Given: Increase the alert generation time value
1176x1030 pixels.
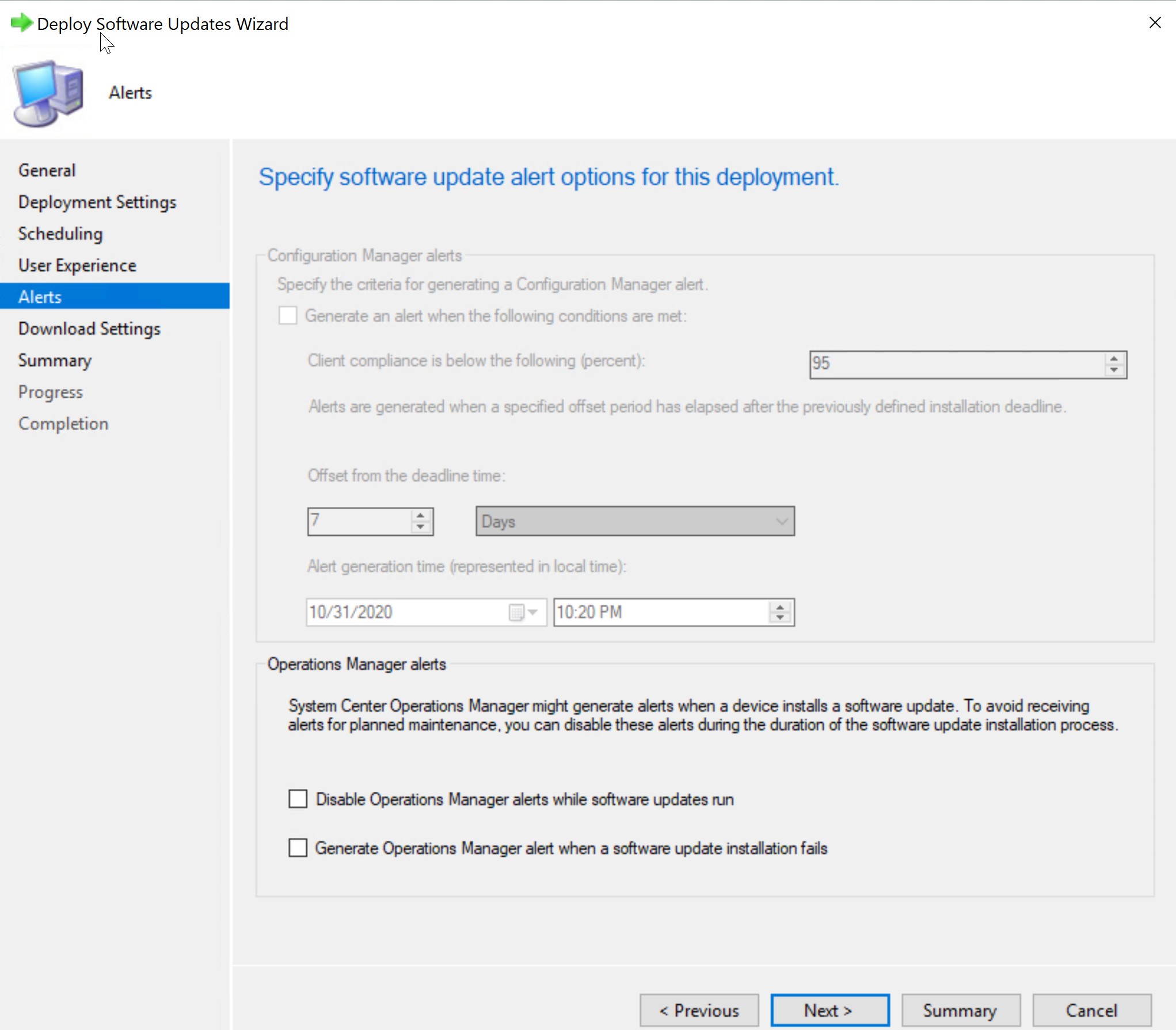Looking at the screenshot, I should (x=780, y=607).
